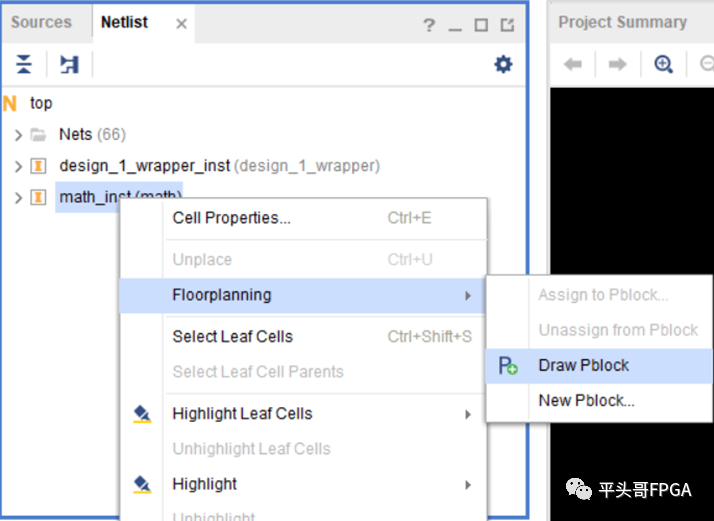This screenshot has width=714, height=521.
Task: Select Draw Pblock from submenu
Action: [584, 366]
